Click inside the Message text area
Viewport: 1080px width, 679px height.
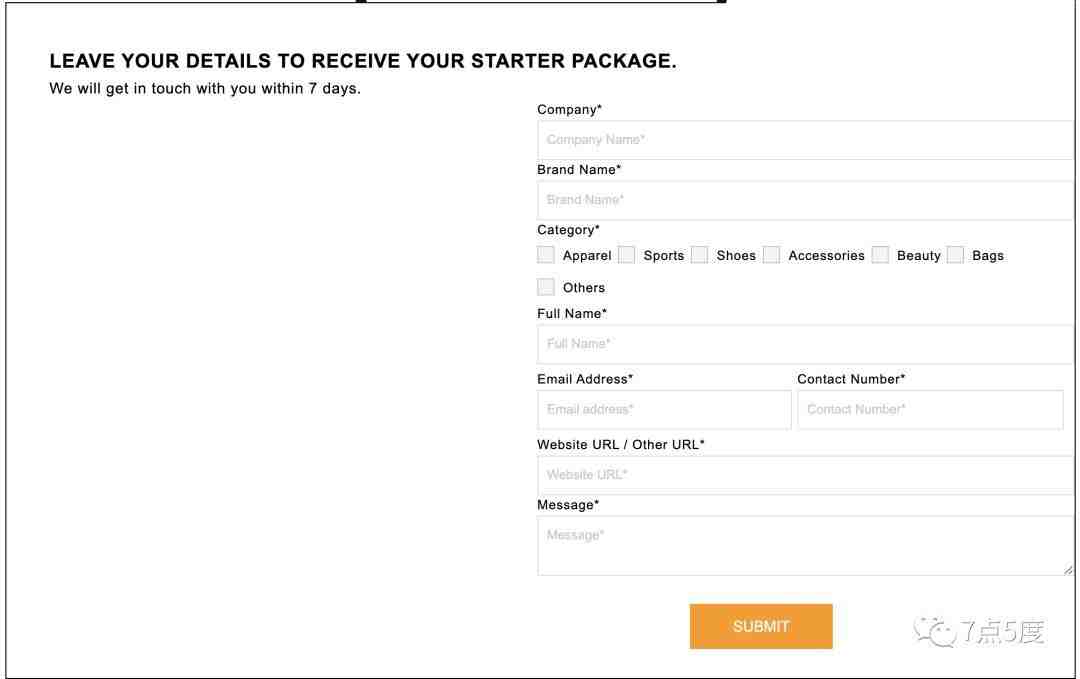pyautogui.click(x=805, y=545)
